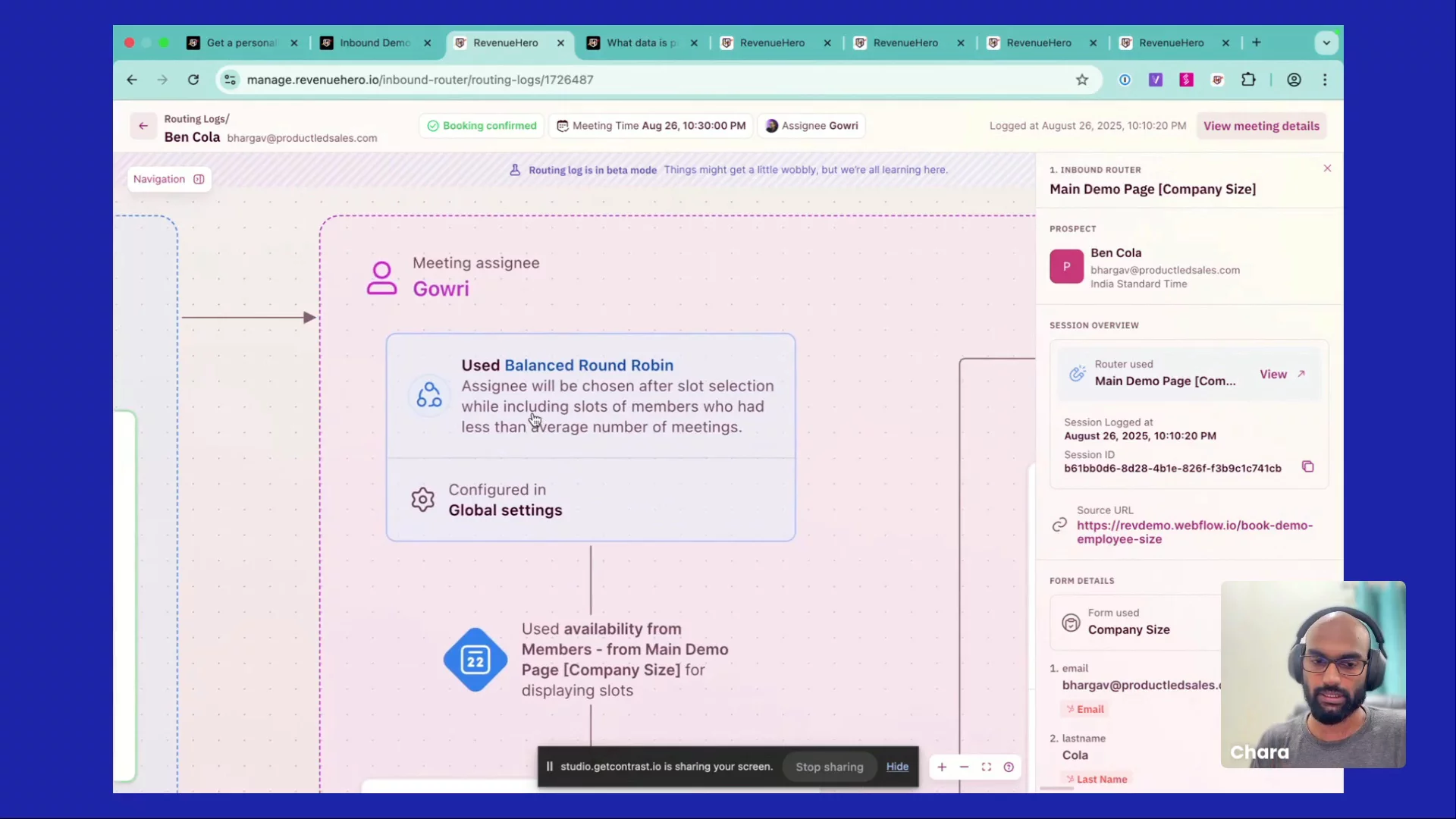This screenshot has height=819, width=1456.
Task: Copy the Session ID
Action: pos(1307,466)
